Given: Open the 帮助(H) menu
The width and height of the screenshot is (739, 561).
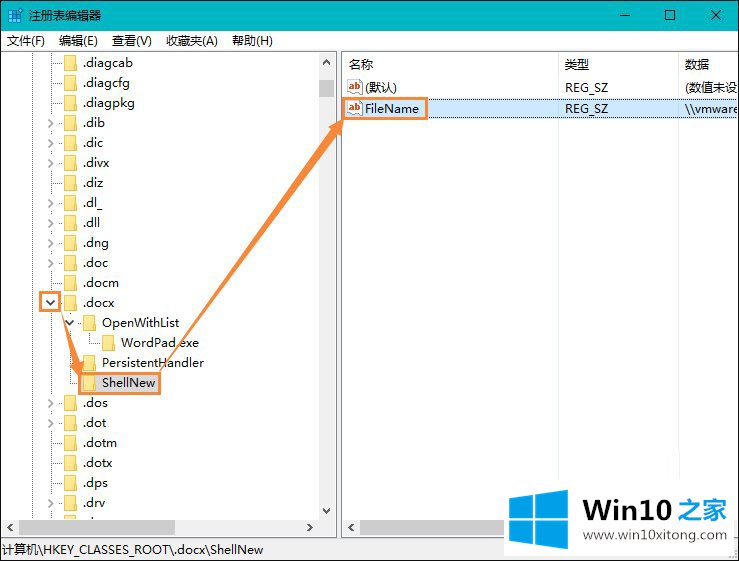Looking at the screenshot, I should [252, 41].
